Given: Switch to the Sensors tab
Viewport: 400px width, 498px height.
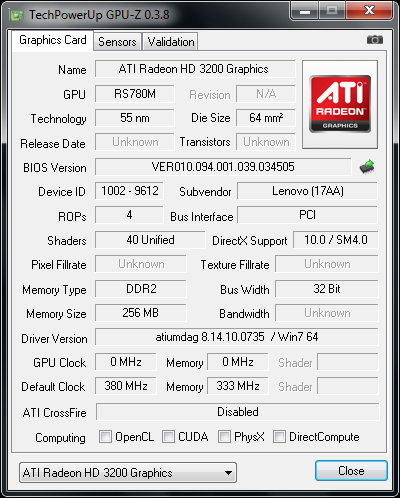Looking at the screenshot, I should click(117, 42).
